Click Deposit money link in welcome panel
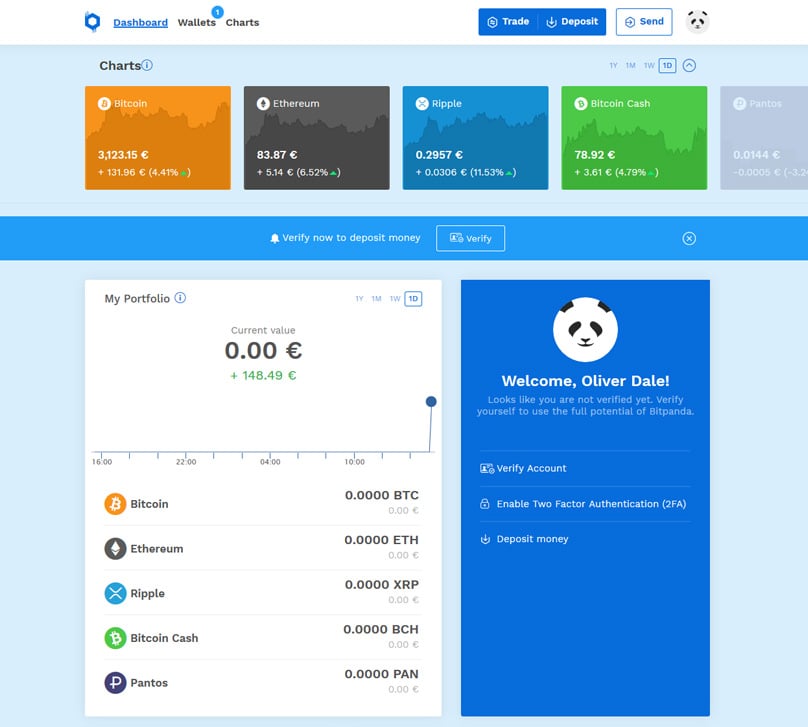 532,539
